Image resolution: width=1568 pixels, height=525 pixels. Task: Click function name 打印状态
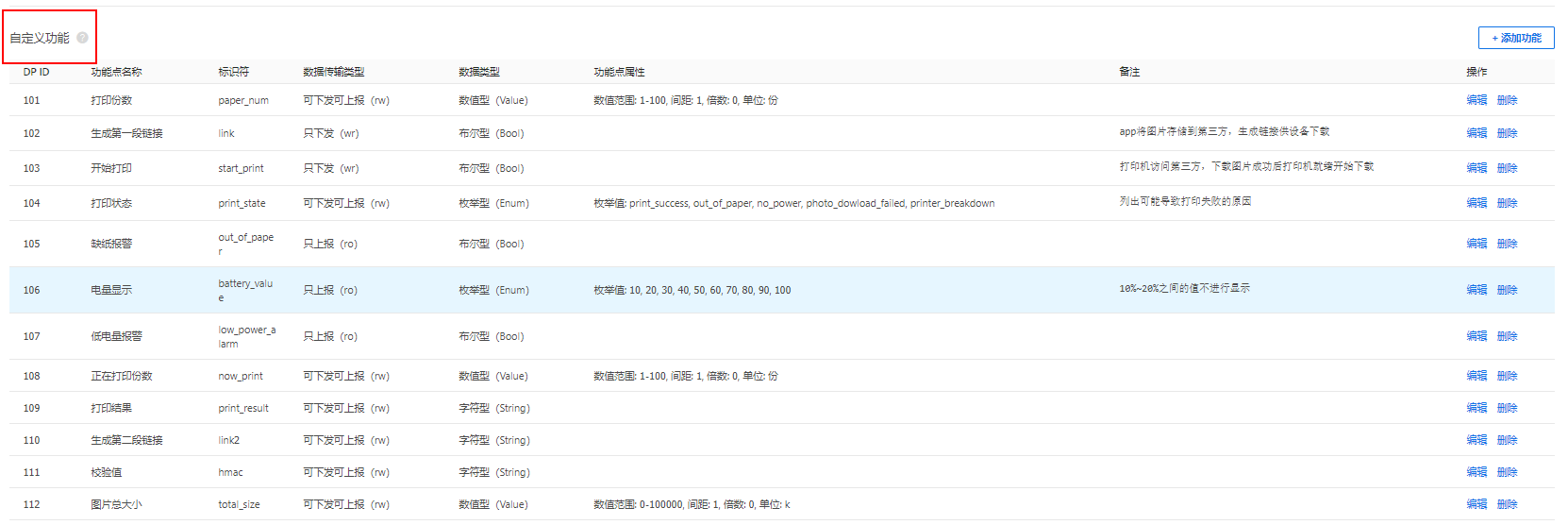[111, 203]
